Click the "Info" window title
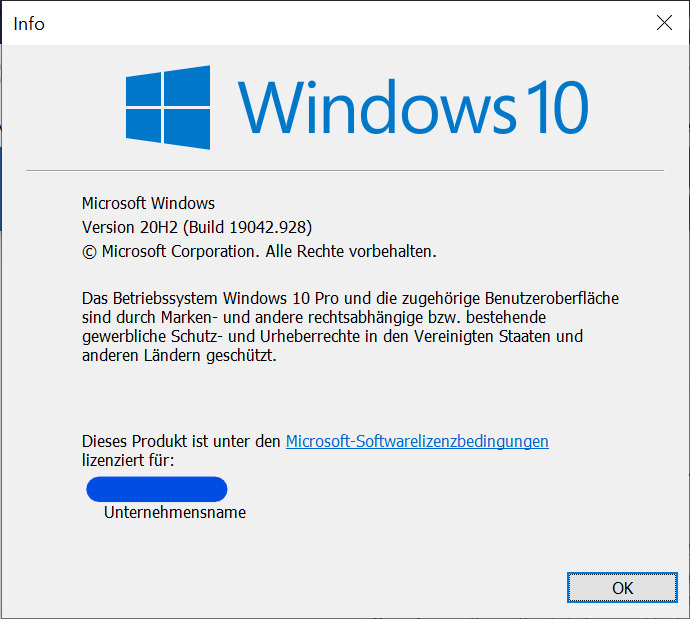This screenshot has height=619, width=690. [29, 24]
